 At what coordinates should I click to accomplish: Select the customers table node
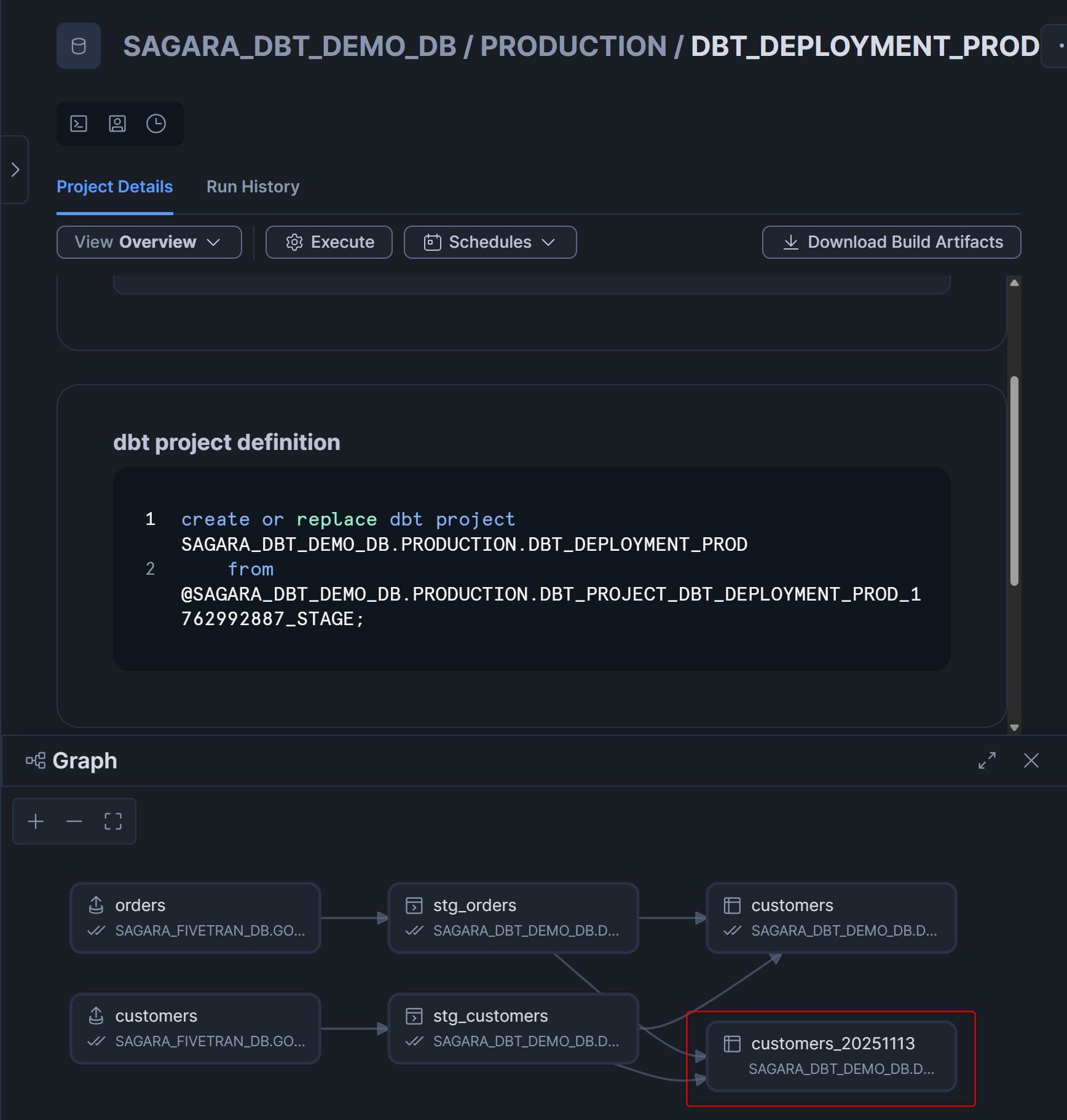pyautogui.click(x=832, y=918)
